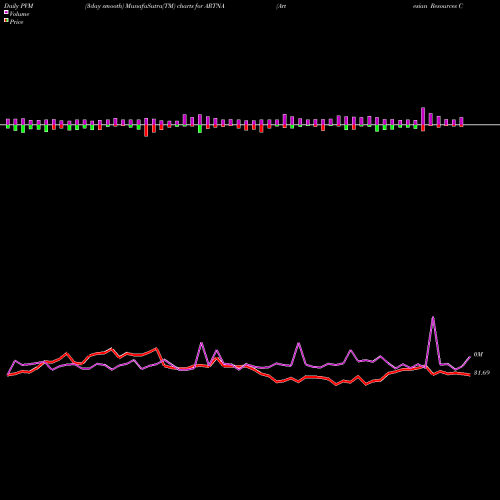Click the 'Resources C' company name text
Viewport: 500px width, 500px height.
pos(446,6)
